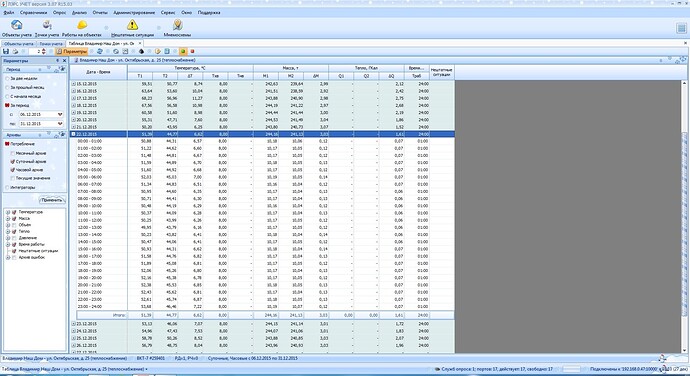Open Объекты учета from the large toolbar
The height and width of the screenshot is (376, 690).
[16, 28]
